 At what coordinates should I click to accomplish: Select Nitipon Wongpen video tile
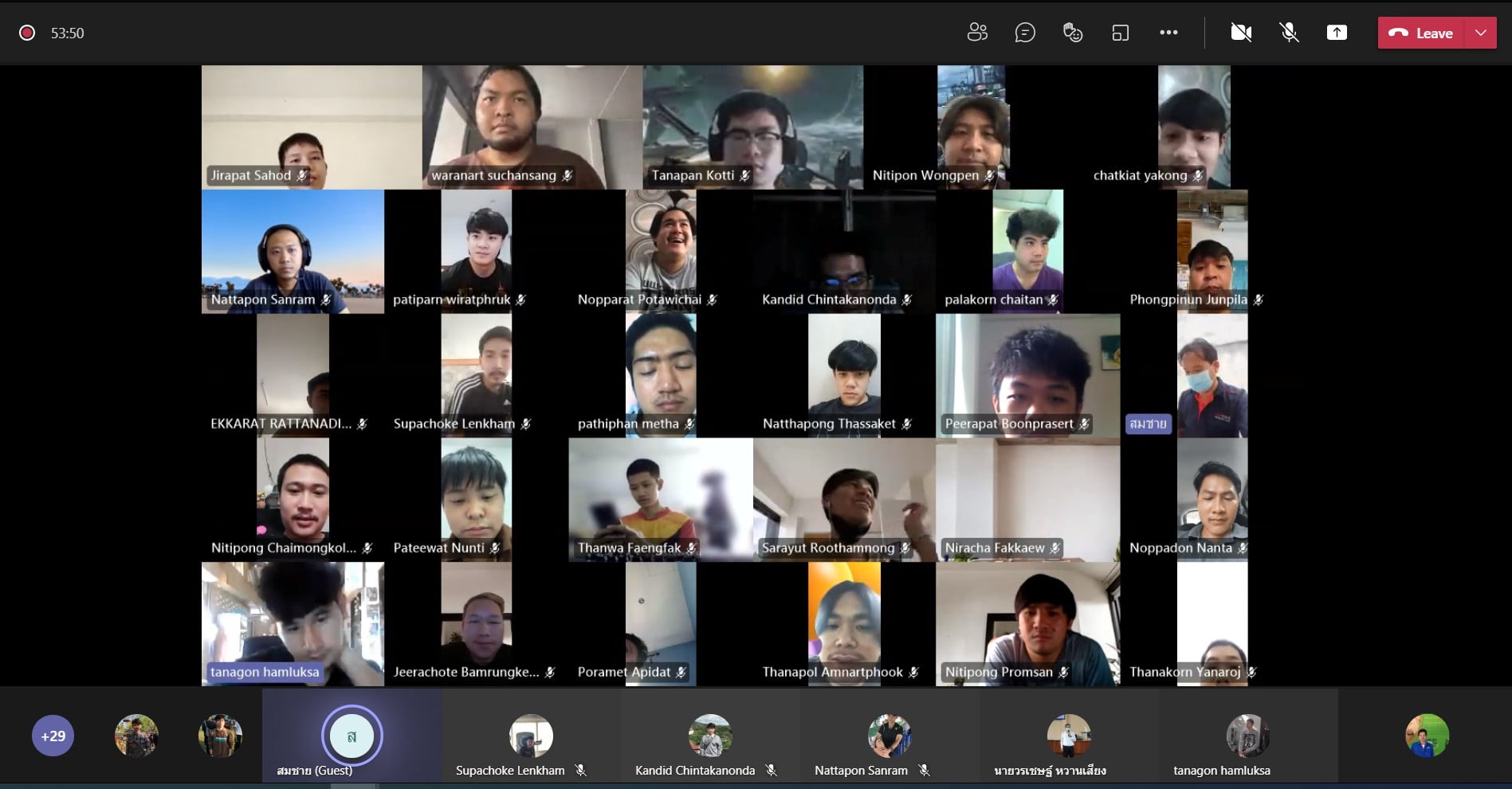(x=972, y=127)
